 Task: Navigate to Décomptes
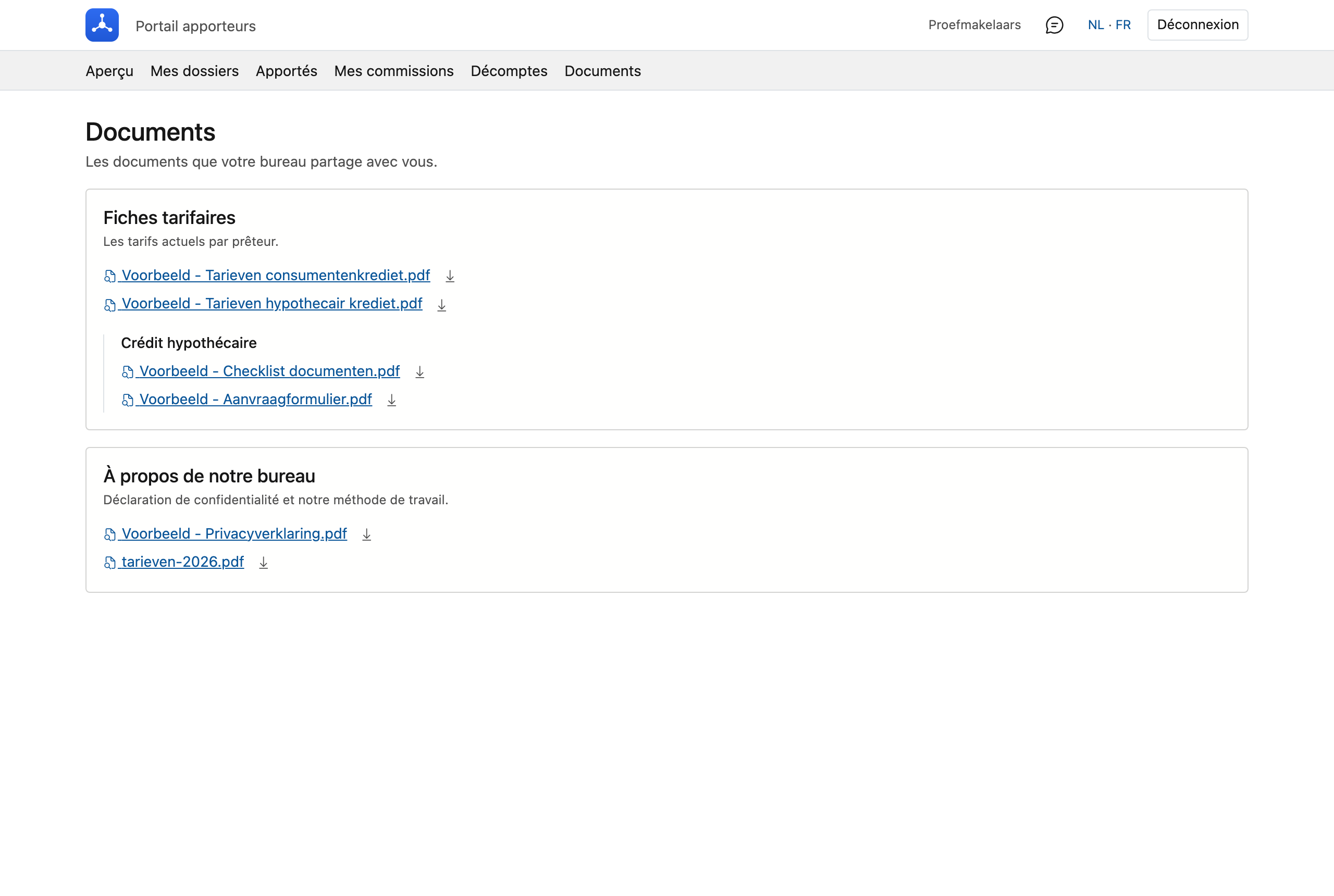(x=509, y=71)
